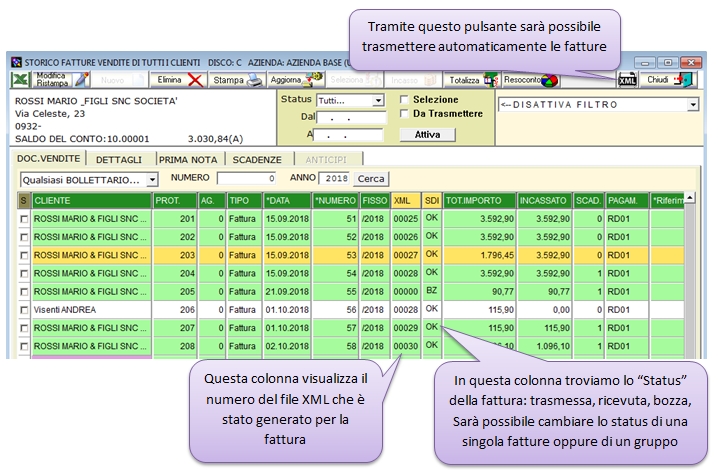The height and width of the screenshot is (470, 718).
Task: Click the INCASSATO column header
Action: point(544,201)
